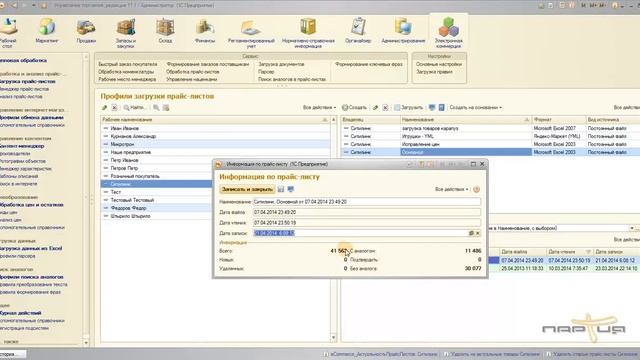Select Профили обмена данными in sidebar
This screenshot has height=360, width=640.
click(31, 118)
